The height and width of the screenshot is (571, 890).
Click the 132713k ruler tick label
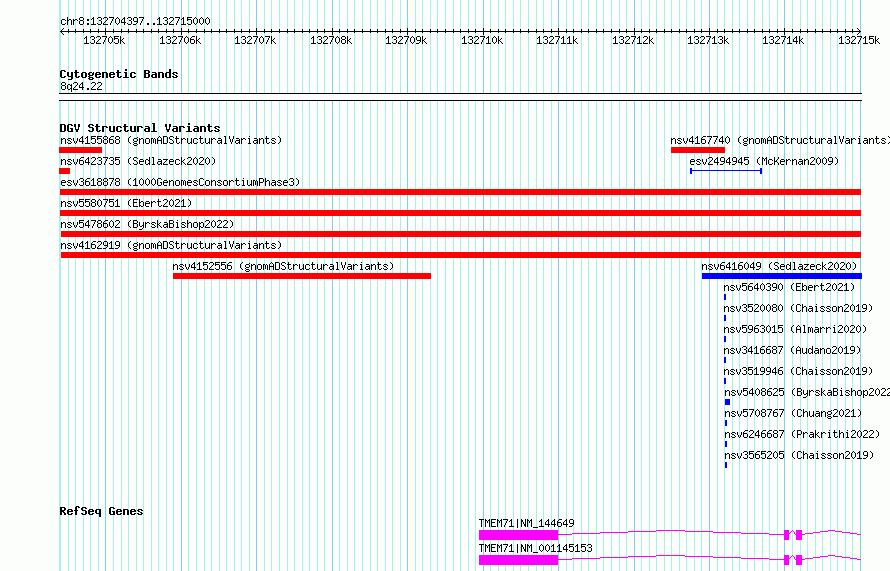708,40
